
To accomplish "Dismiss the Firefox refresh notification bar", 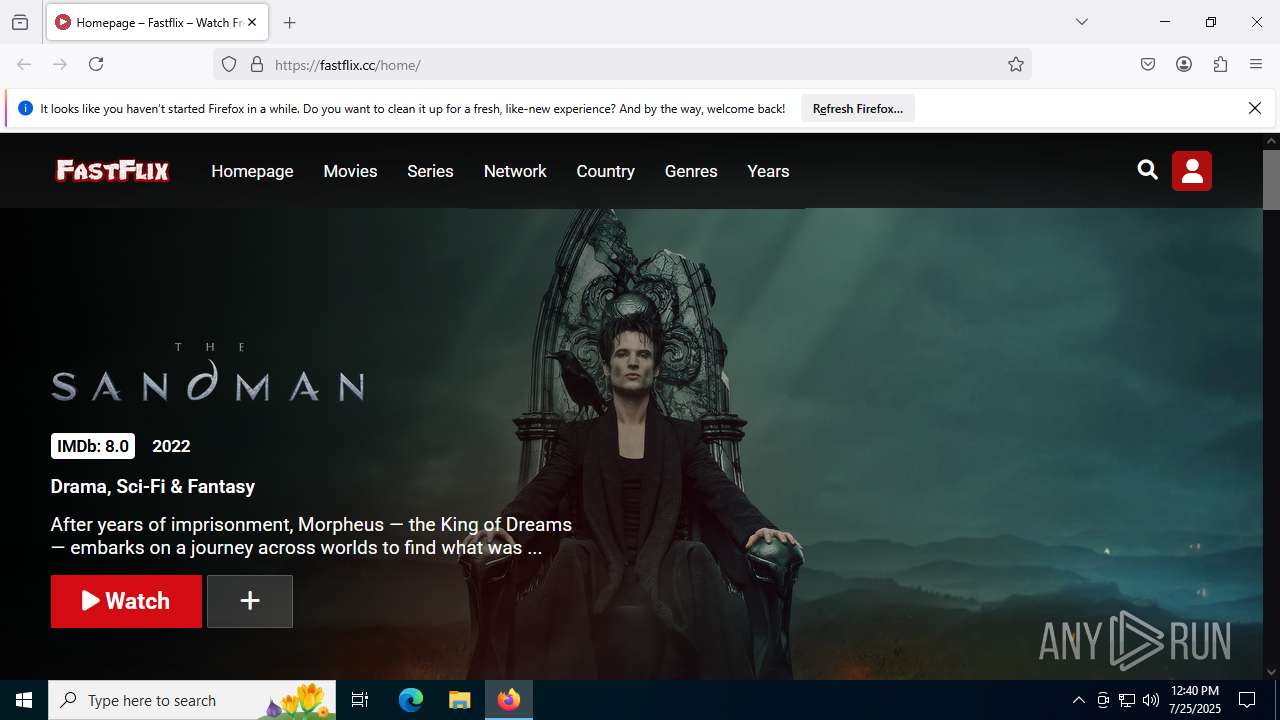I will [x=1255, y=108].
